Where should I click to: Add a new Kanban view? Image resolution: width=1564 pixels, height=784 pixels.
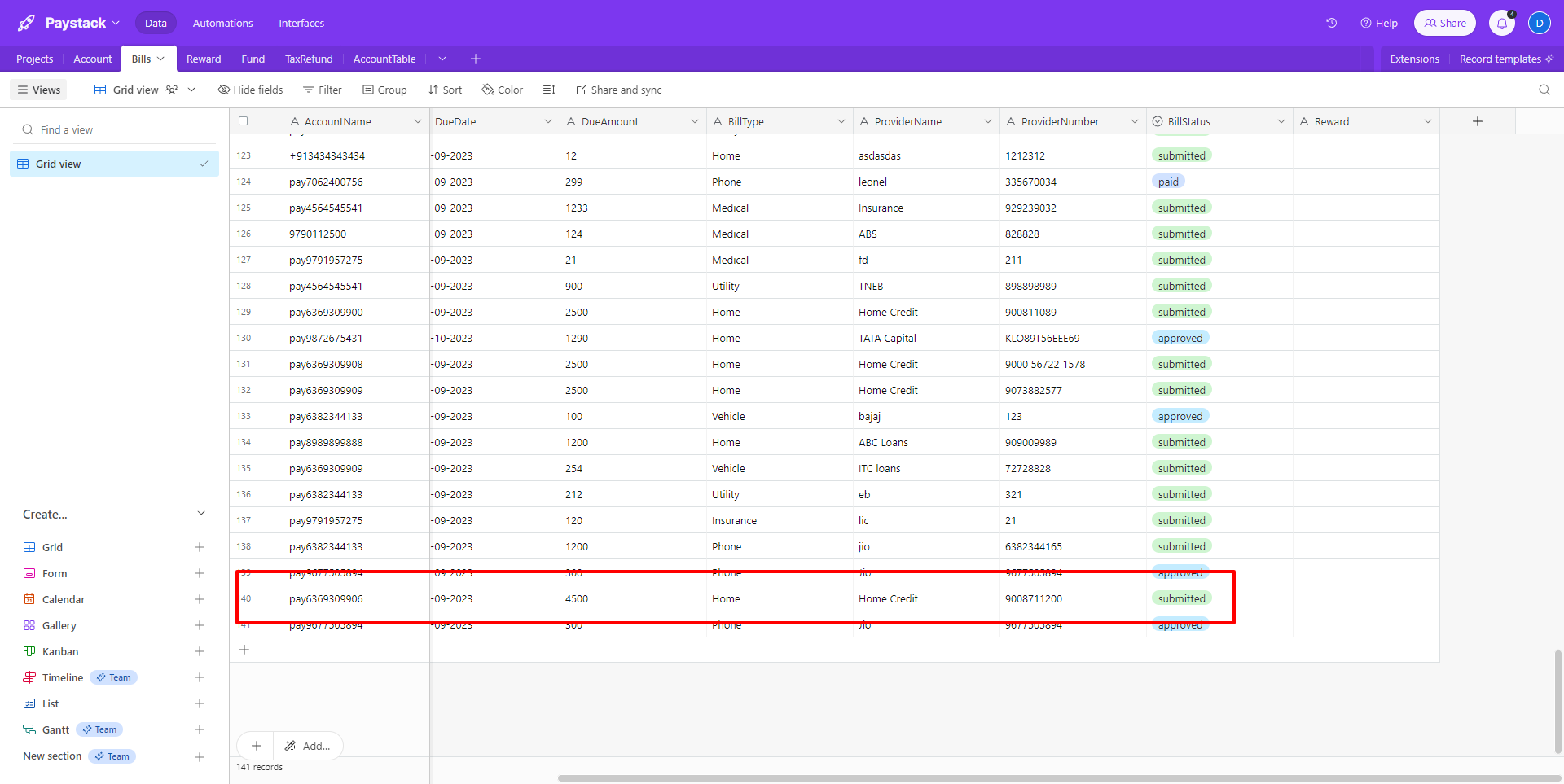199,651
